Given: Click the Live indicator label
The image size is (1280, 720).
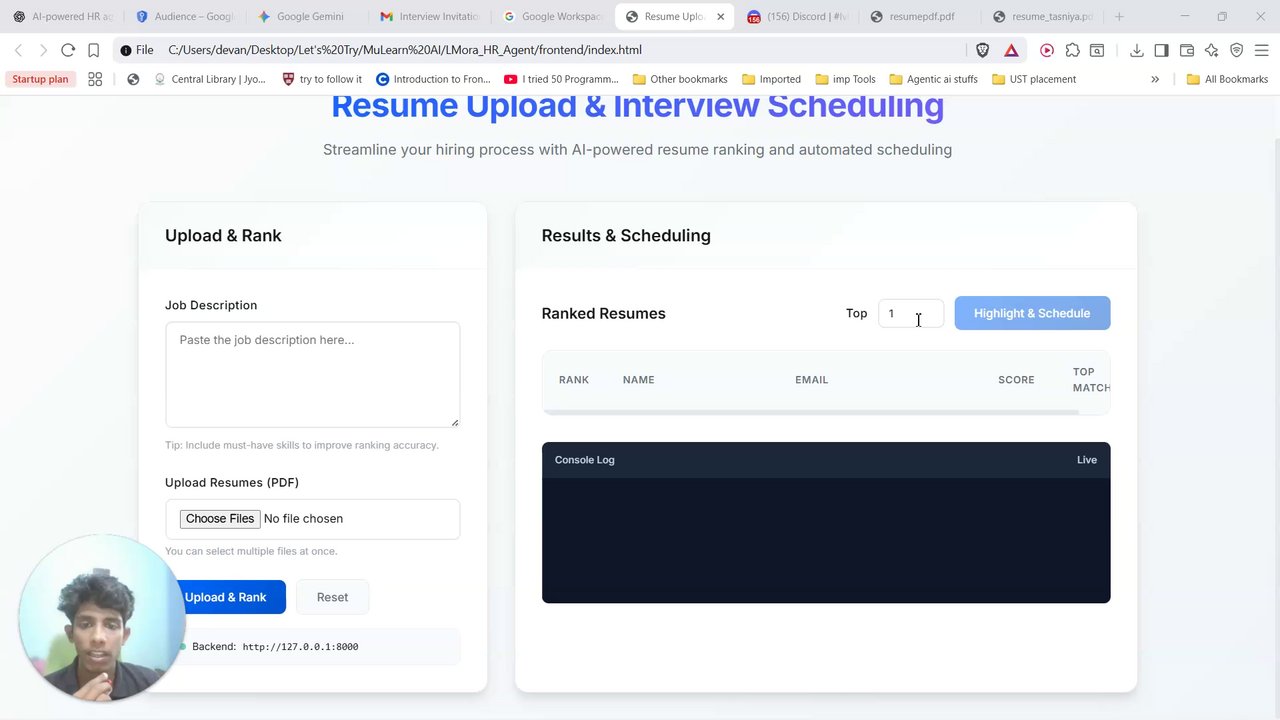Looking at the screenshot, I should point(1087,460).
